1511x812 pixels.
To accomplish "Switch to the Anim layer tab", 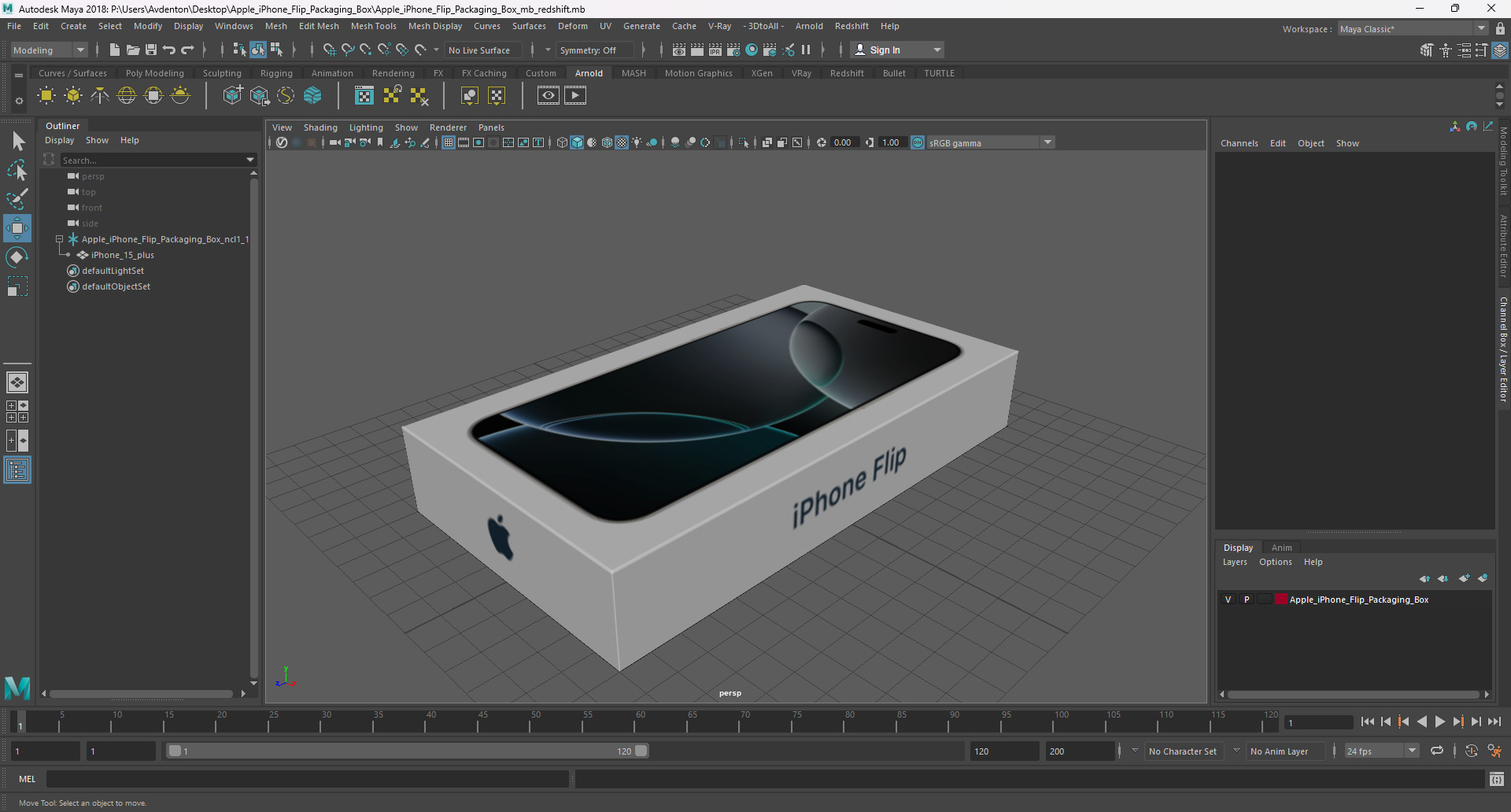I will point(1281,548).
